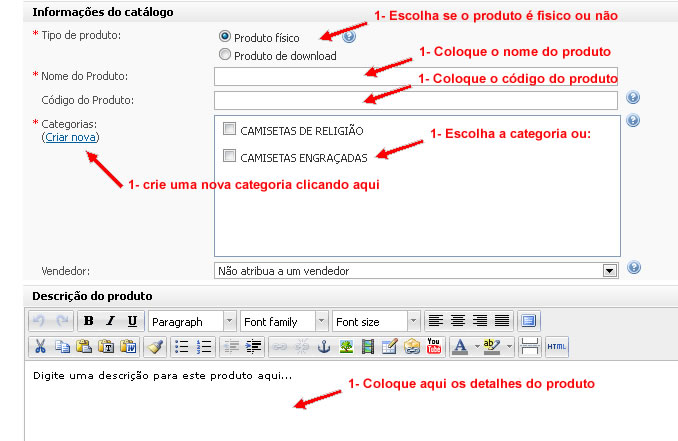Image resolution: width=678 pixels, height=441 pixels.
Task: Center-align the description text
Action: (x=458, y=321)
